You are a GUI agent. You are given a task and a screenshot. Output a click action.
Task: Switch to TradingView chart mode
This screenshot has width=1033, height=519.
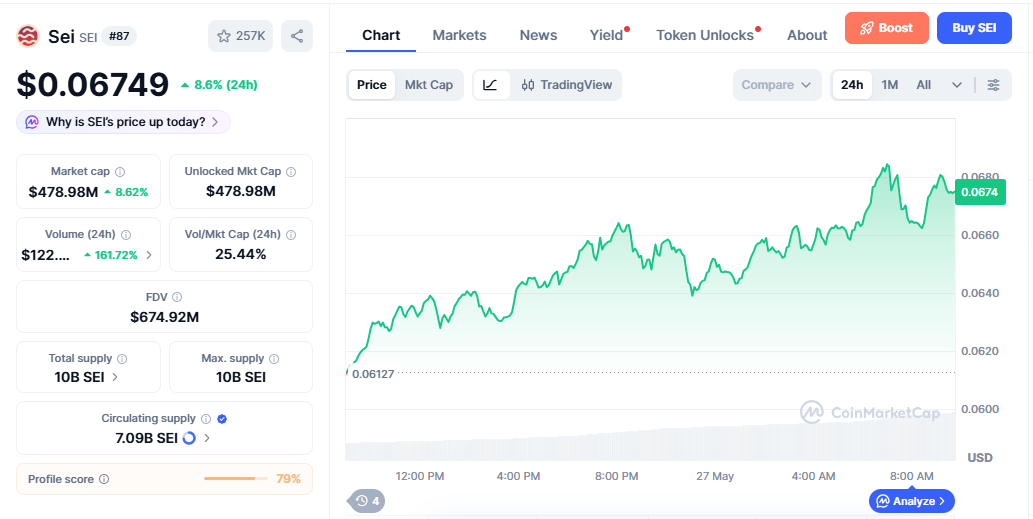coord(567,85)
